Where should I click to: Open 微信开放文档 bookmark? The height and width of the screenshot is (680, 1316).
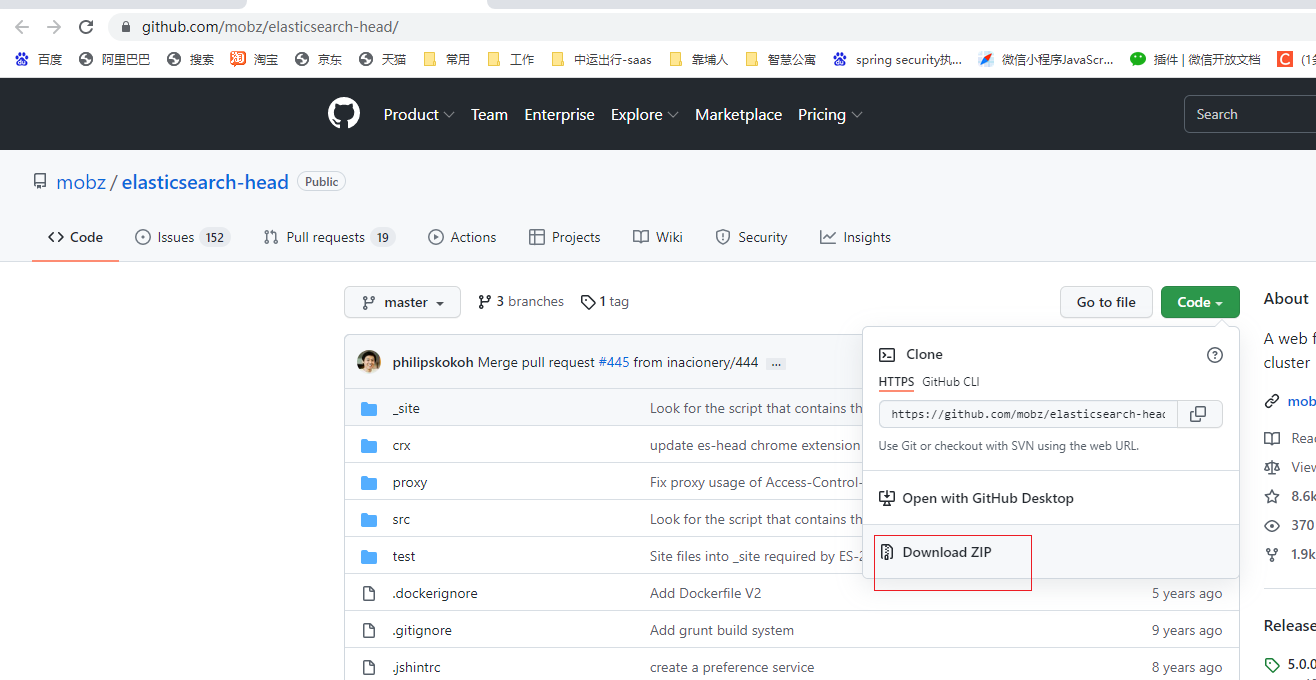(1195, 59)
